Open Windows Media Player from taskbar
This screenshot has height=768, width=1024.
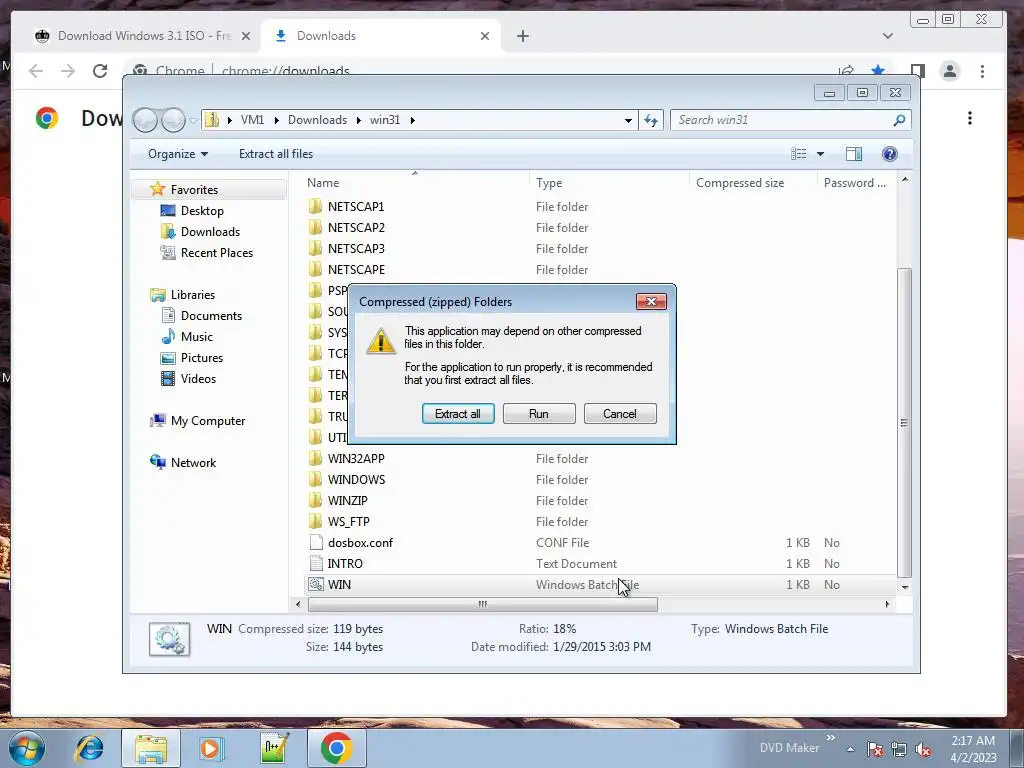point(211,748)
